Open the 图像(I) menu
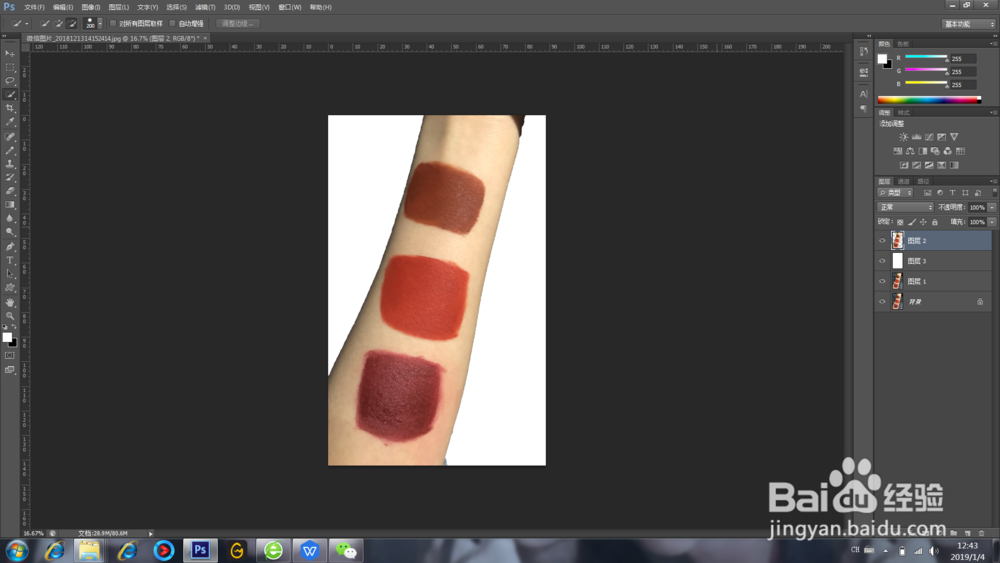This screenshot has width=1000, height=563. [x=91, y=7]
